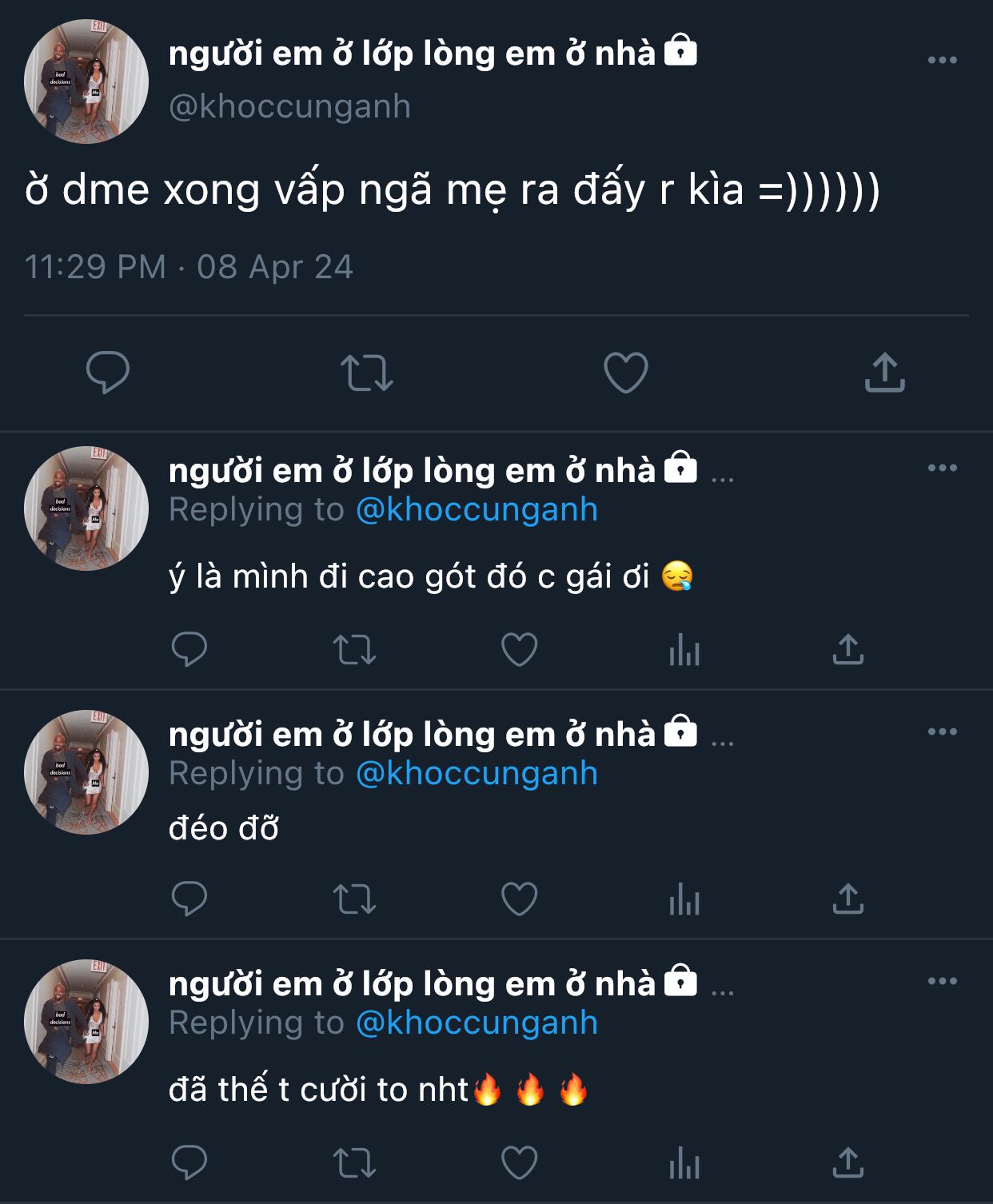Share the 'đéo đỡ' reply
Viewport: 993px width, 1204px height.
coord(848,899)
